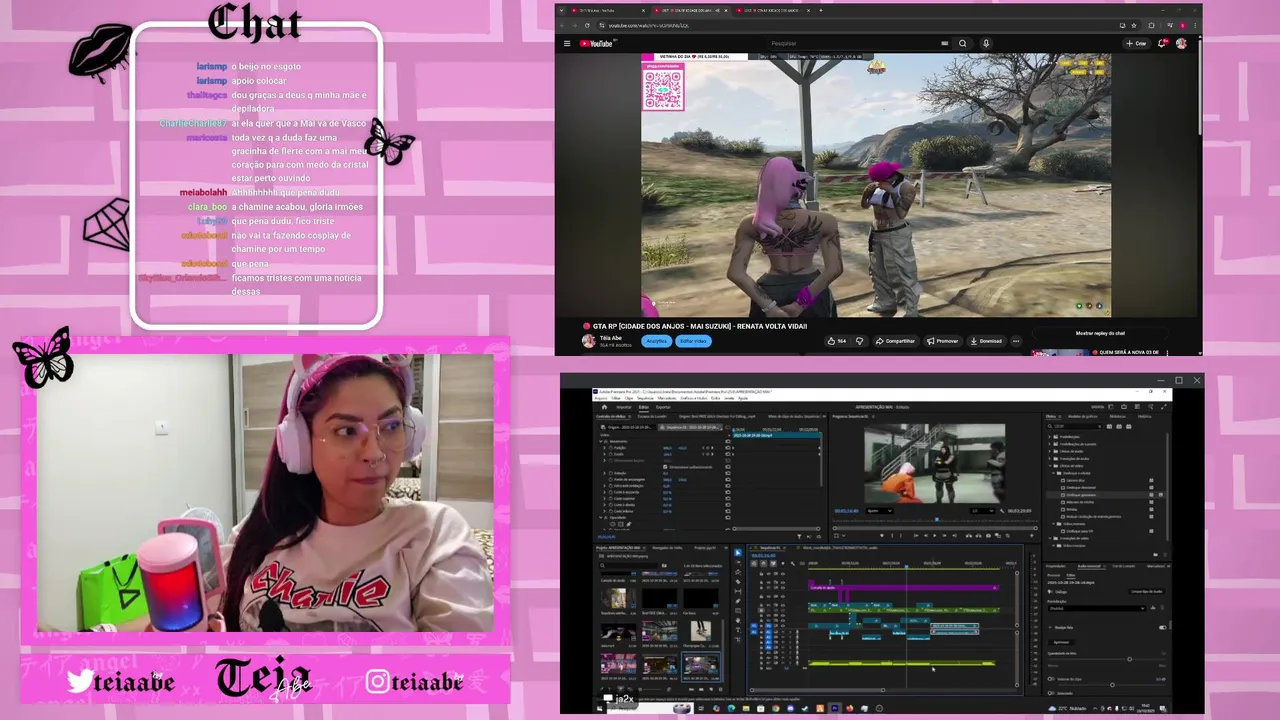Open Program monitor wrench settings
The width and height of the screenshot is (1280, 720).
point(1002,511)
